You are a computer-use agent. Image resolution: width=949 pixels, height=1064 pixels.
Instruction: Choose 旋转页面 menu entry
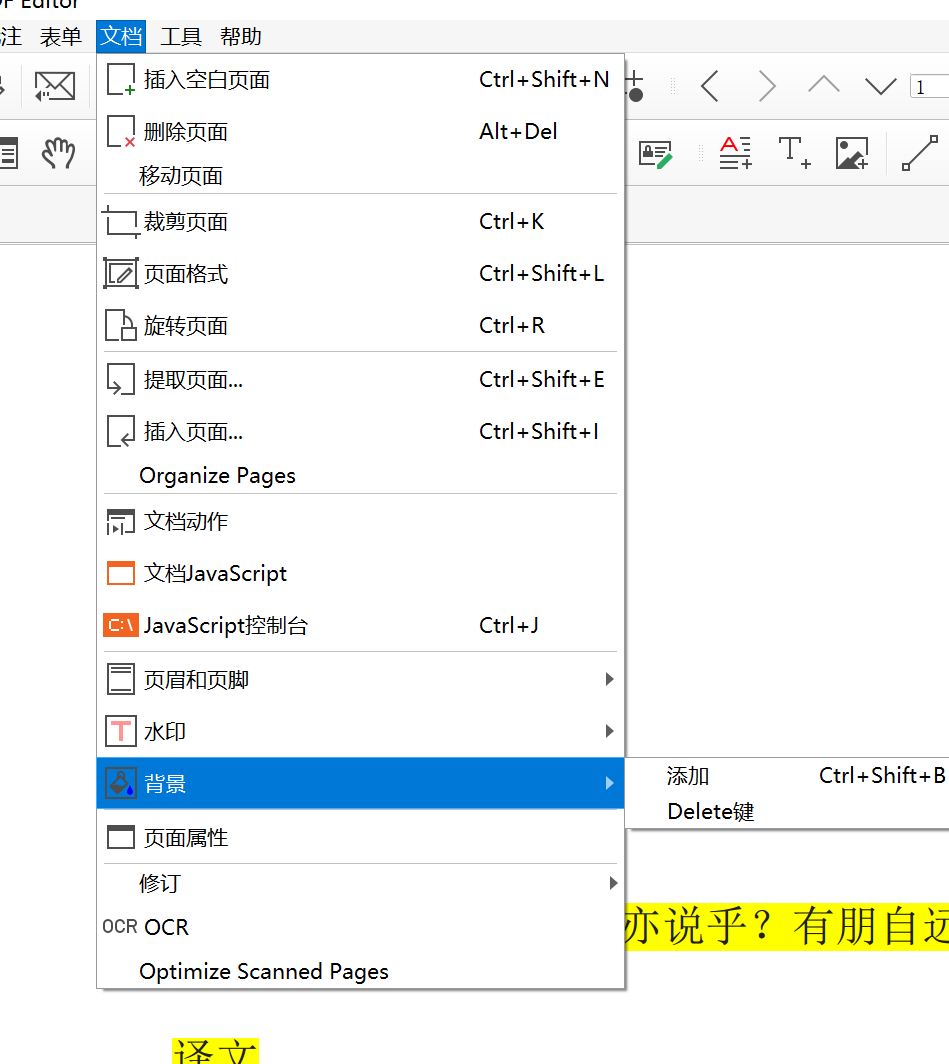pos(360,326)
